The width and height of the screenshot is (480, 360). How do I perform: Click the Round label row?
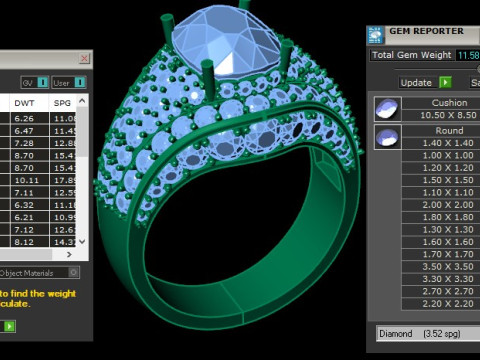pyautogui.click(x=441, y=131)
